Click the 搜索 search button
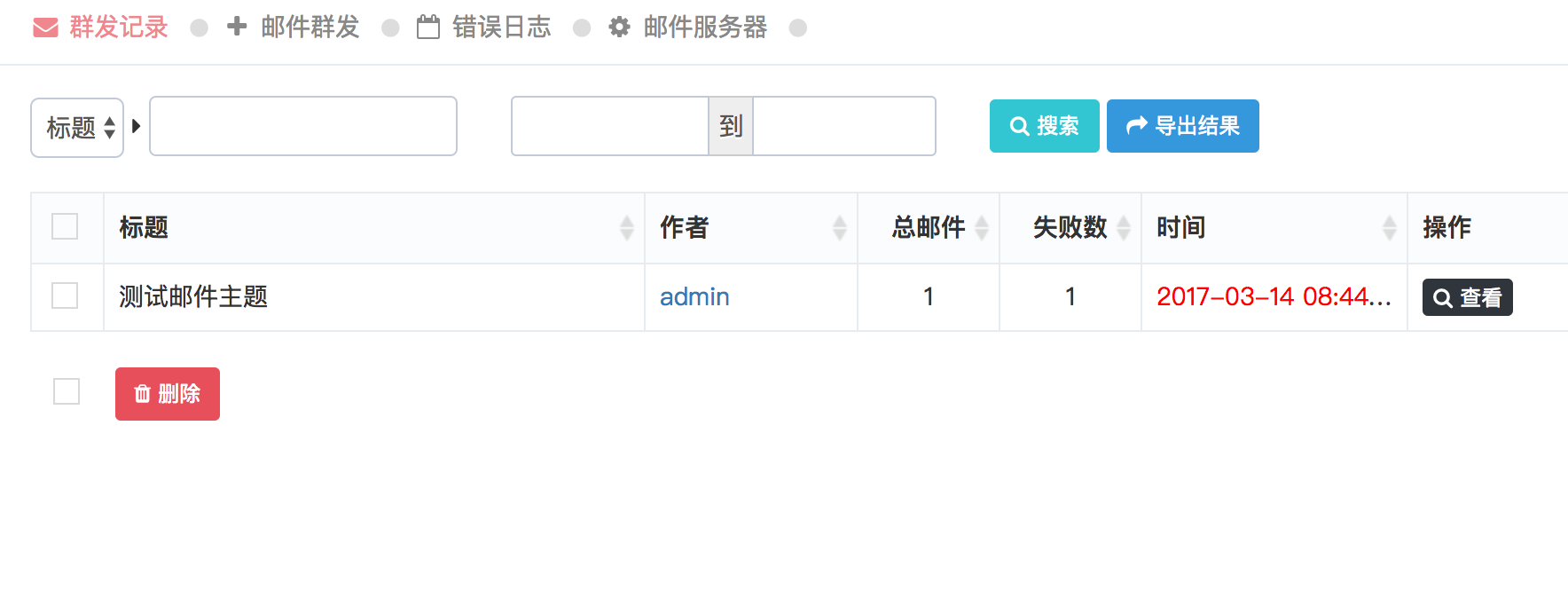 point(1045,126)
